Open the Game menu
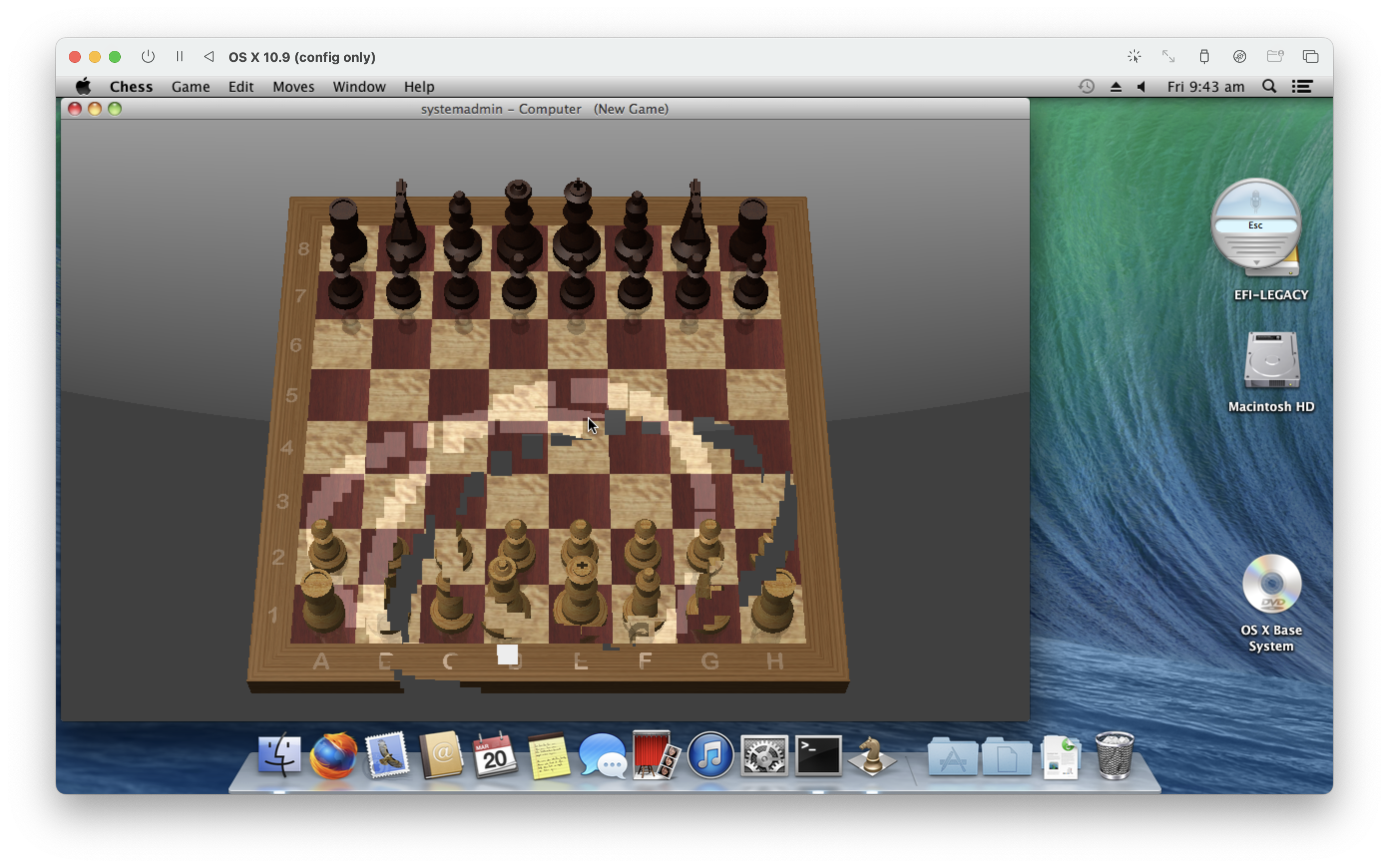Screen dimensions: 1389x868 [x=190, y=87]
